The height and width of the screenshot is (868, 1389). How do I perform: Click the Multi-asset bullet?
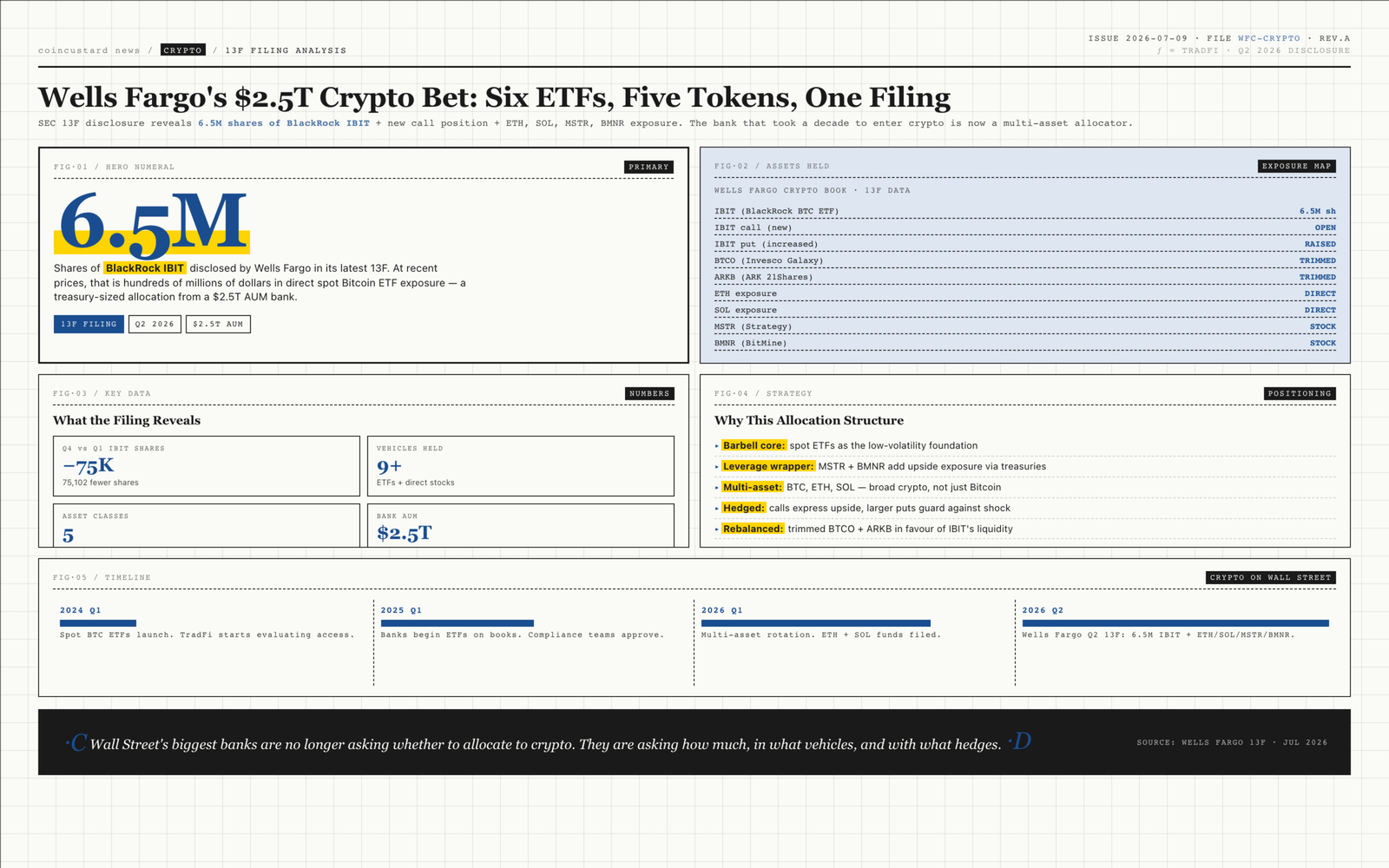(x=1024, y=487)
